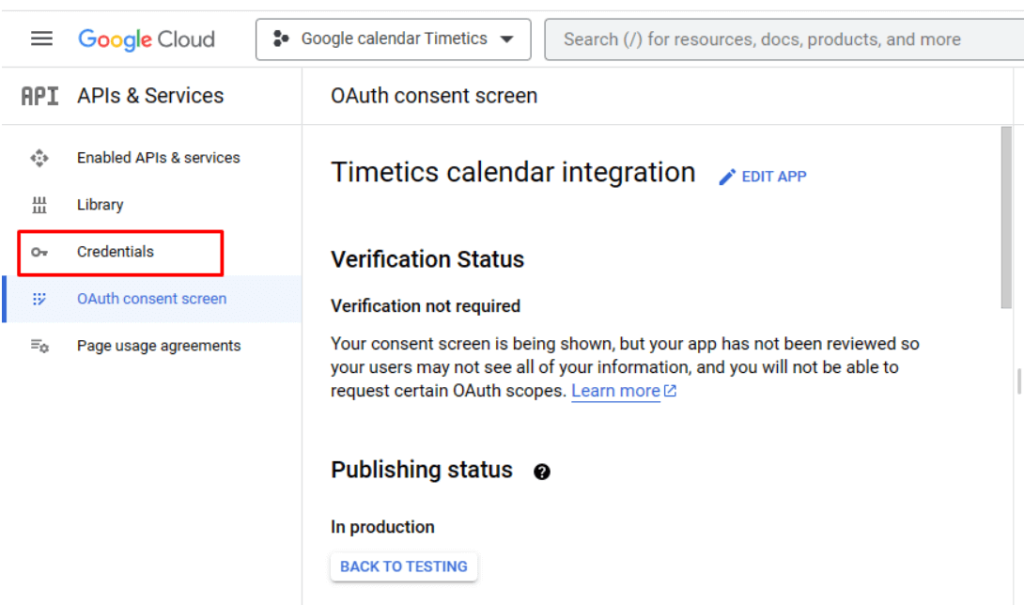Viewport: 1024px width, 605px height.
Task: Select OAuth consent screen in sidebar
Action: 152,299
